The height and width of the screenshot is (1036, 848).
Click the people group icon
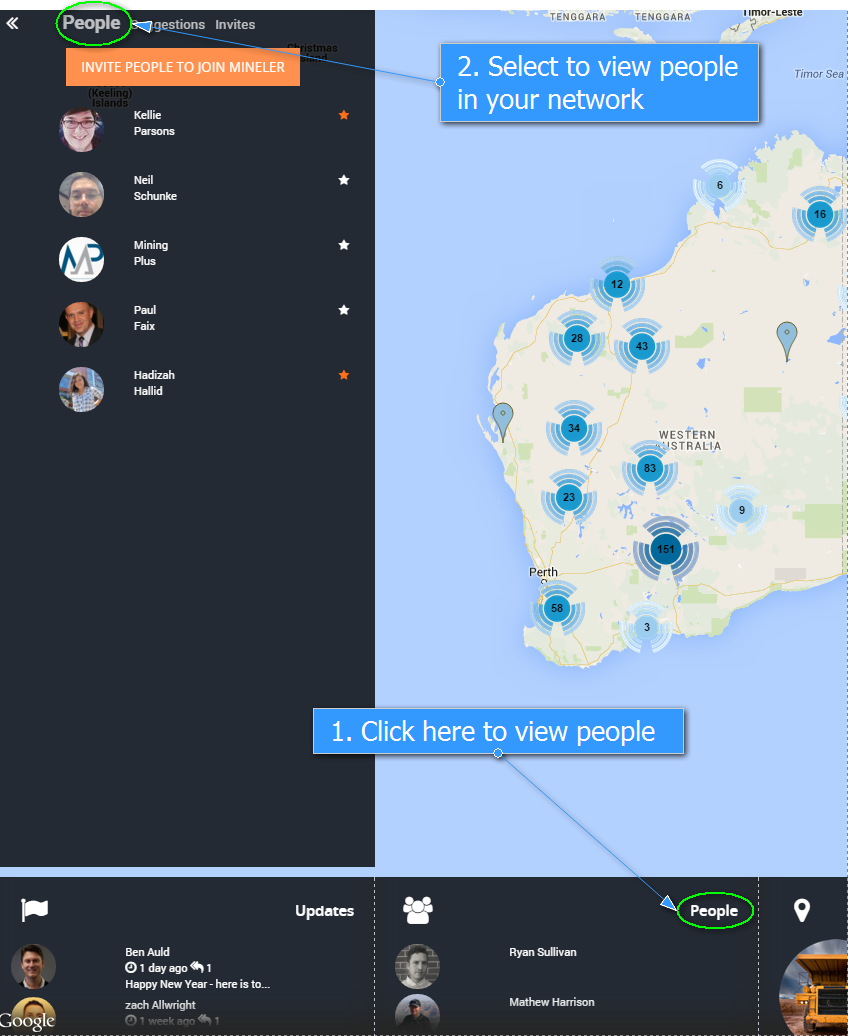418,910
